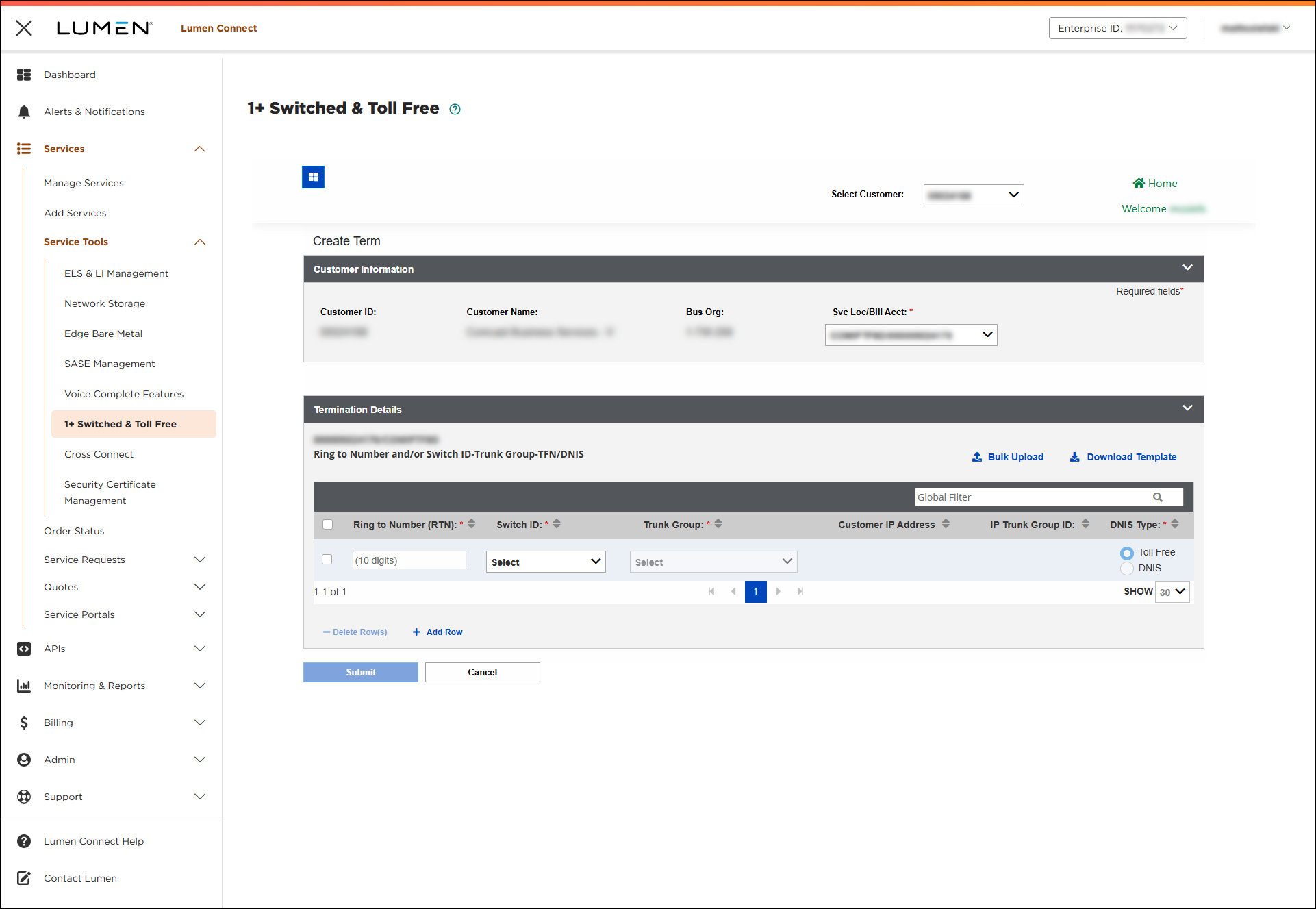Sort by Customer IP Address column arrows

946,524
